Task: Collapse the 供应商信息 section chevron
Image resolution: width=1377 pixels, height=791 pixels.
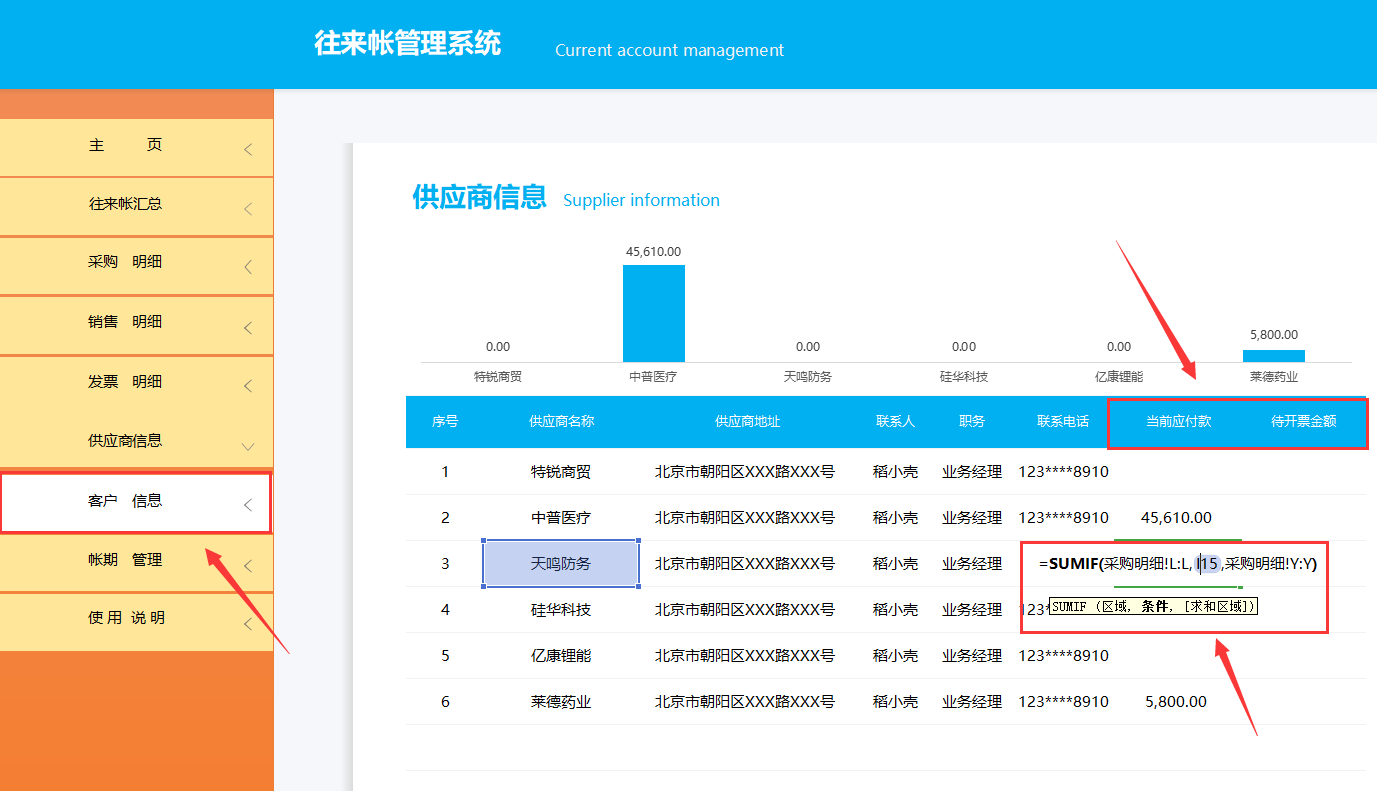Action: point(247,445)
